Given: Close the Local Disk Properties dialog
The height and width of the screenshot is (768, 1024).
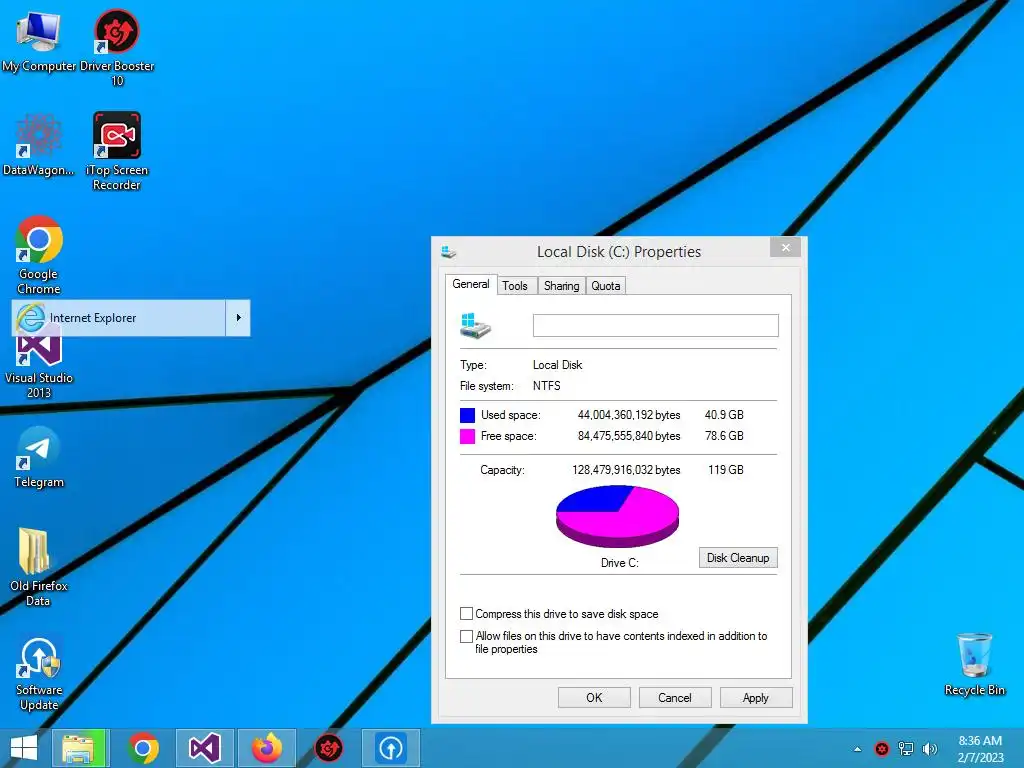Looking at the screenshot, I should point(786,248).
